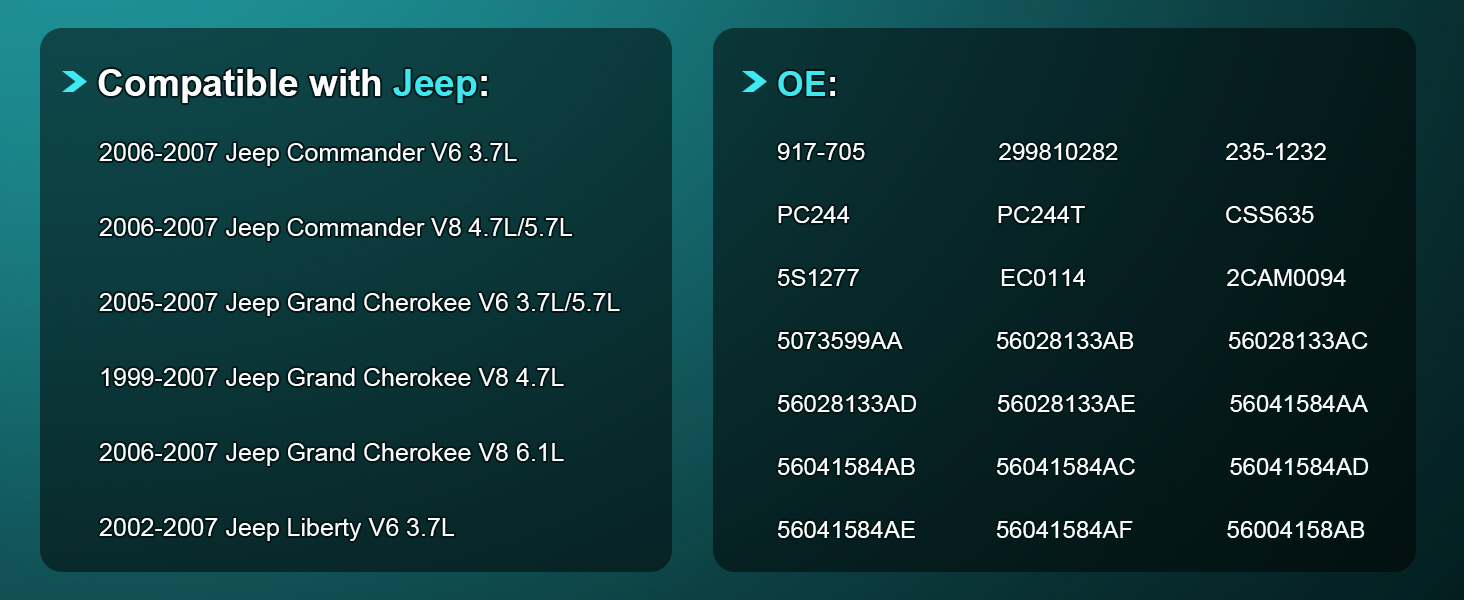The image size is (1464, 600).
Task: Select part number 299810282
Action: pyautogui.click(x=1058, y=152)
